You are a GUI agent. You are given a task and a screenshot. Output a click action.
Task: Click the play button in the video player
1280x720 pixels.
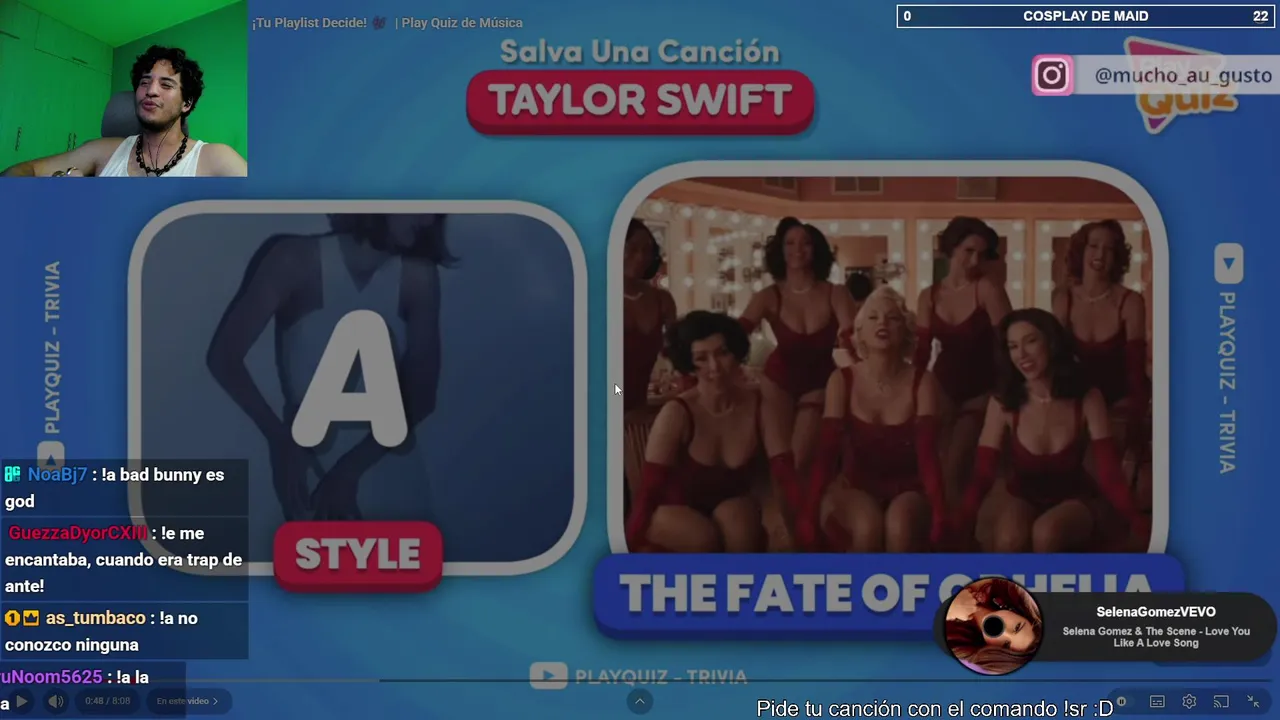[x=22, y=702]
